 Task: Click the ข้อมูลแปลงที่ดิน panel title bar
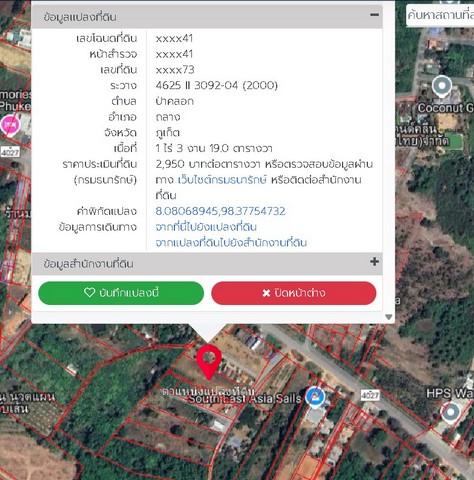tap(207, 16)
